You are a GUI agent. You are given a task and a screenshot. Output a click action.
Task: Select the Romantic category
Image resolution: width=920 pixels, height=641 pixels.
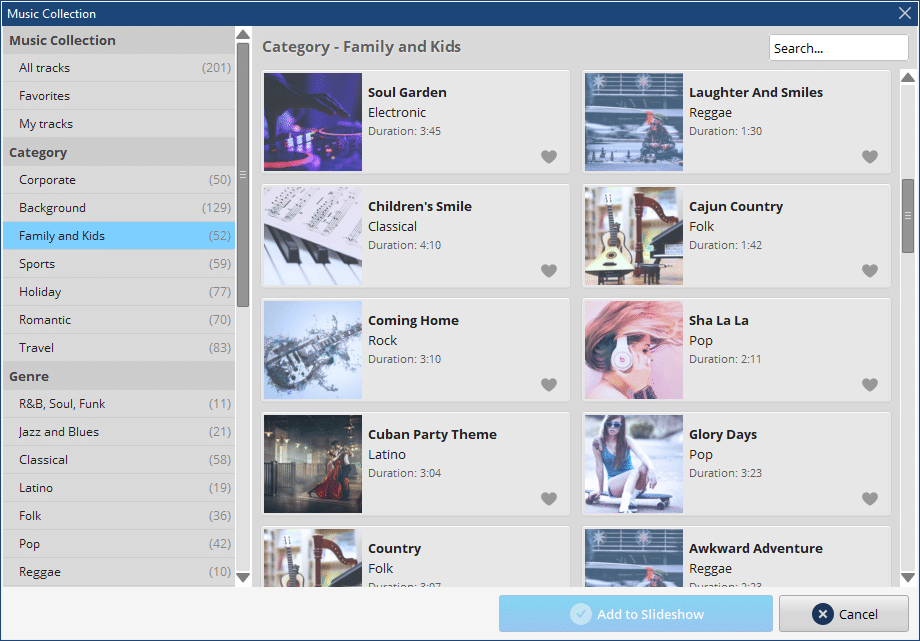[119, 320]
